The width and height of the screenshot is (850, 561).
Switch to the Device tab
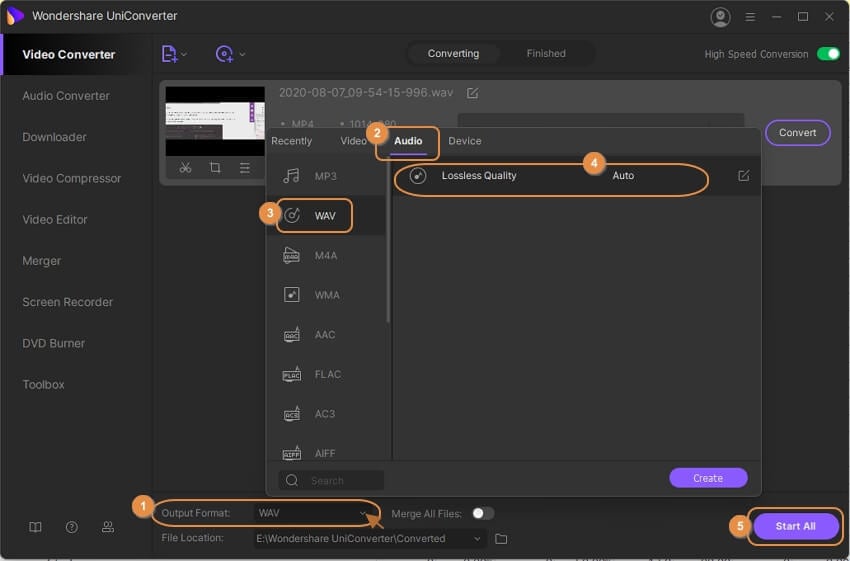point(465,141)
